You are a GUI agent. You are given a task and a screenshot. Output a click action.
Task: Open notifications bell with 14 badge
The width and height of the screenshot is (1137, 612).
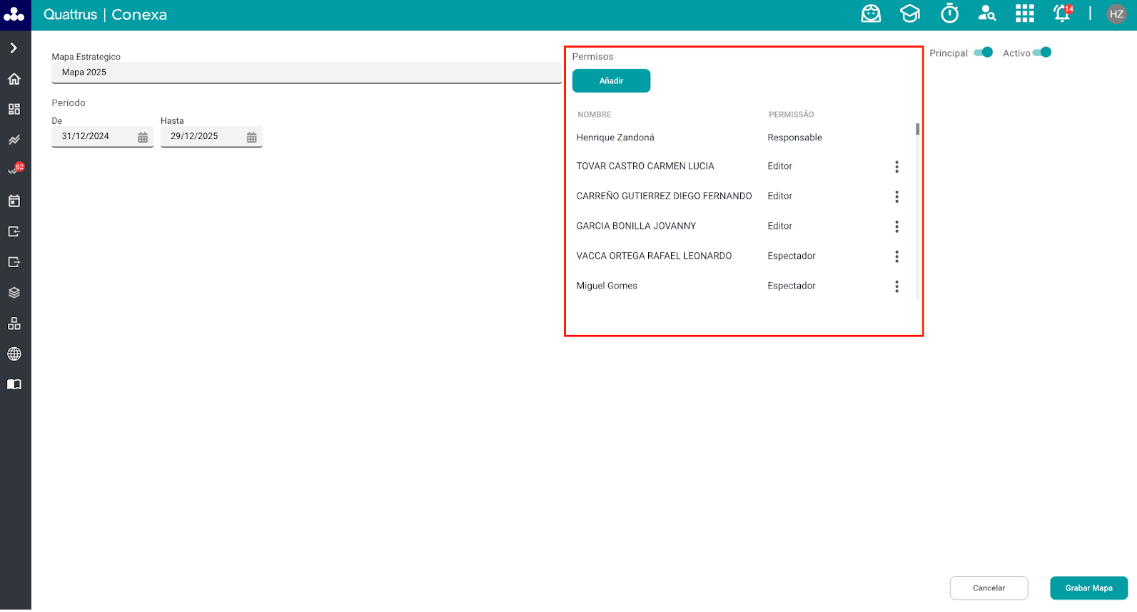click(x=1062, y=14)
